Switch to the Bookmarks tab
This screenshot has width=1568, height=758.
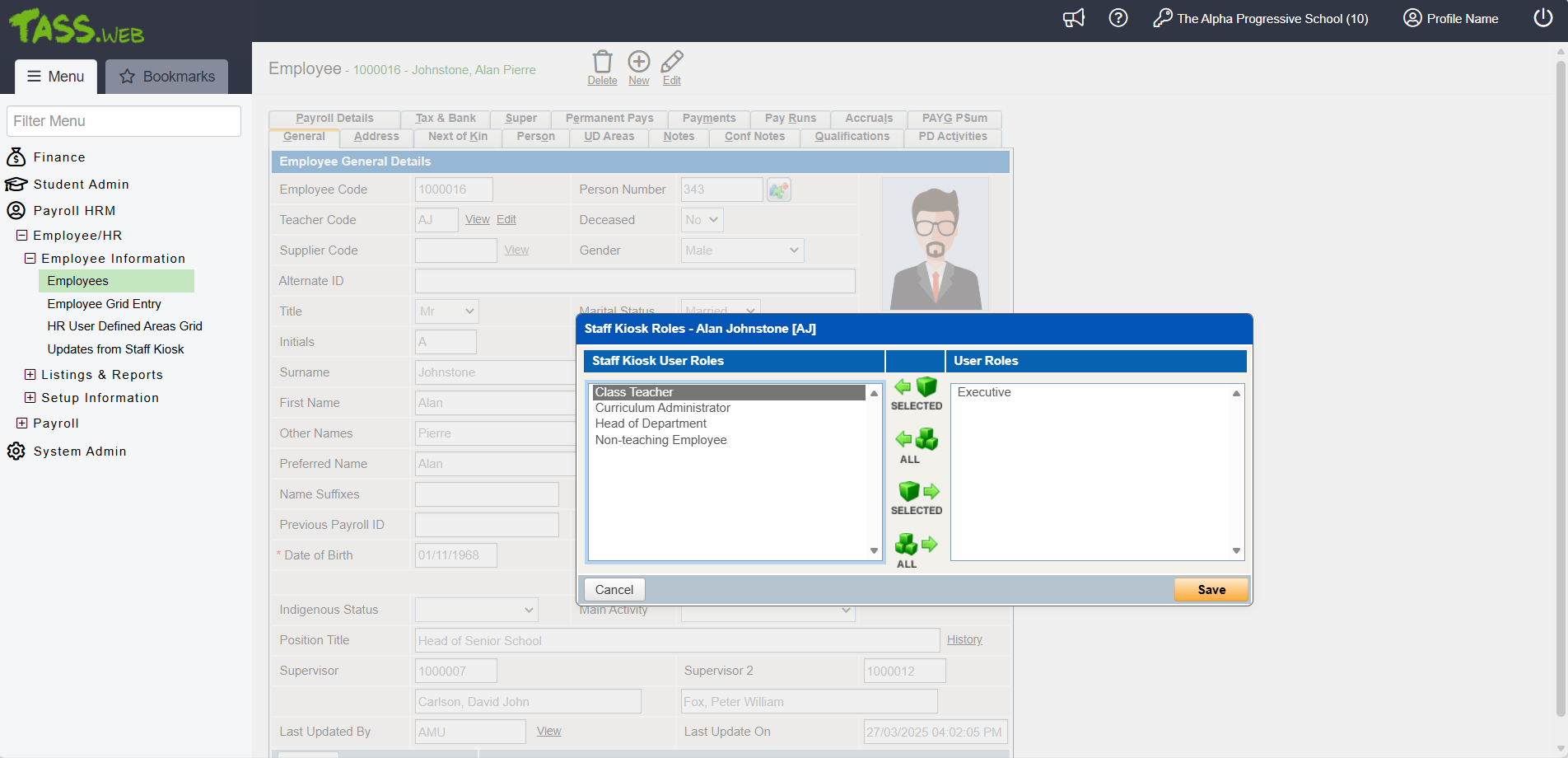click(167, 77)
